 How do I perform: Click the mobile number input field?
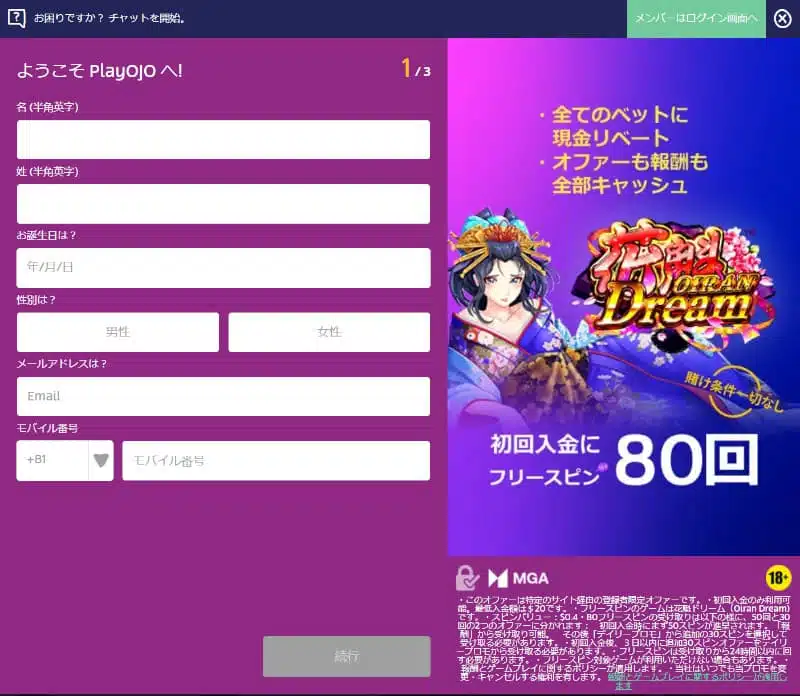point(276,461)
